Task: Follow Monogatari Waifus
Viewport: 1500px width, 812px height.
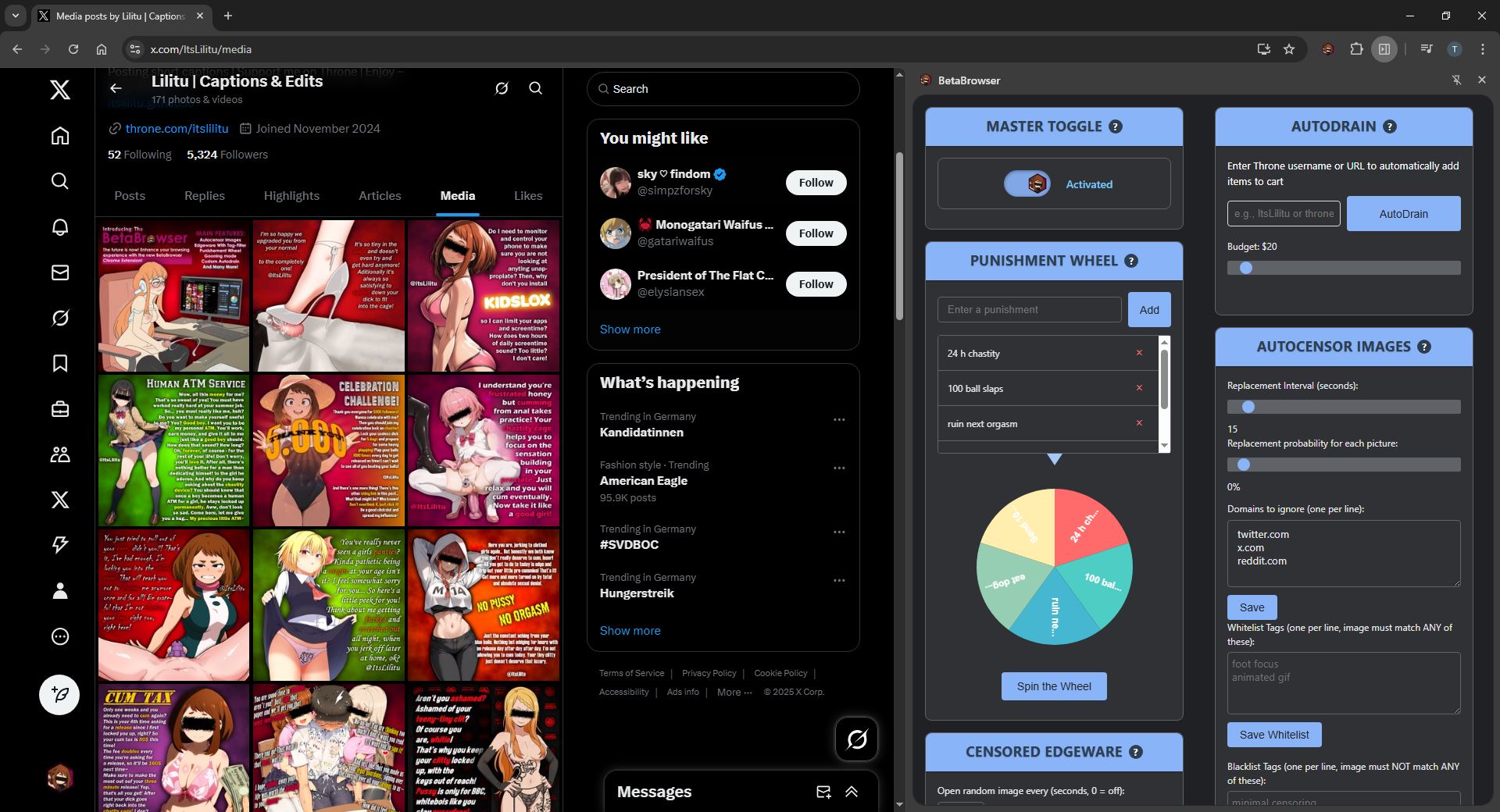Action: 816,233
